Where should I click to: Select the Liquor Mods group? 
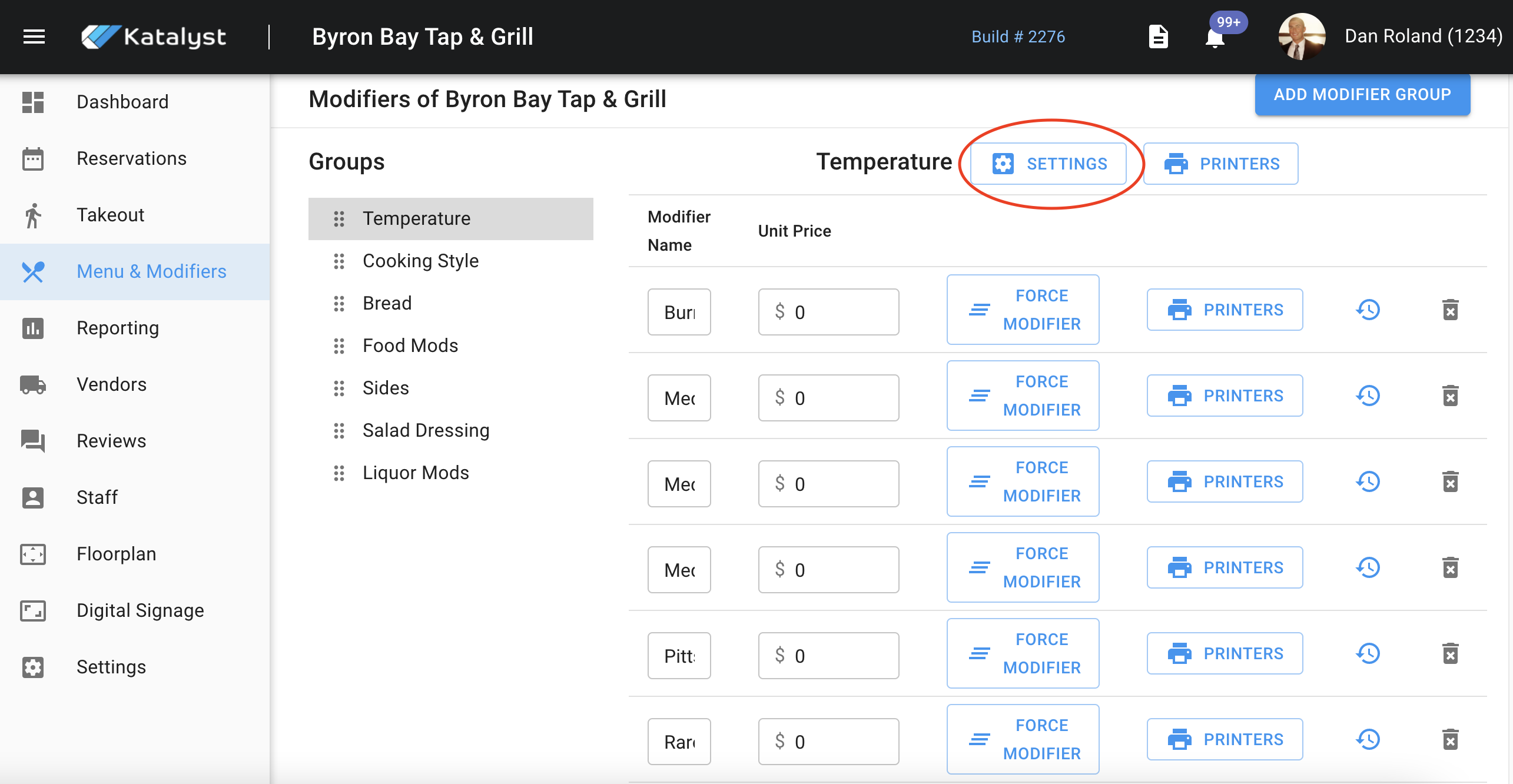[416, 473]
